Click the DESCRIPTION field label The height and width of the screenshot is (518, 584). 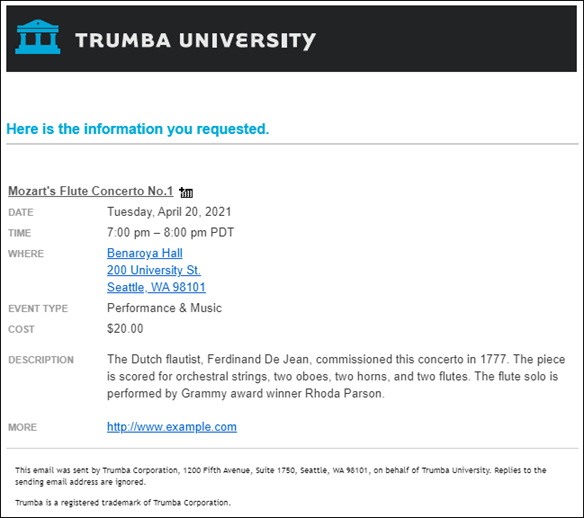point(41,360)
